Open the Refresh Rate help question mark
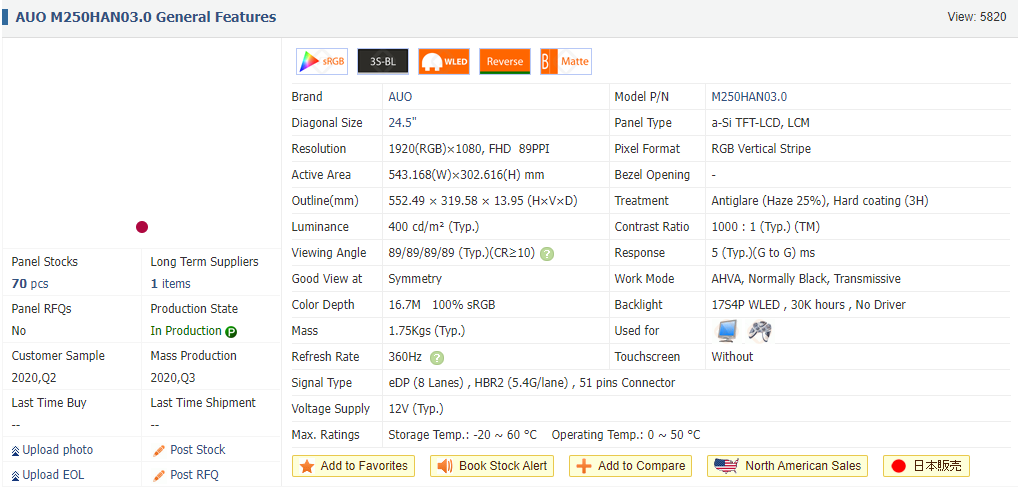This screenshot has width=1018, height=487. click(x=438, y=358)
